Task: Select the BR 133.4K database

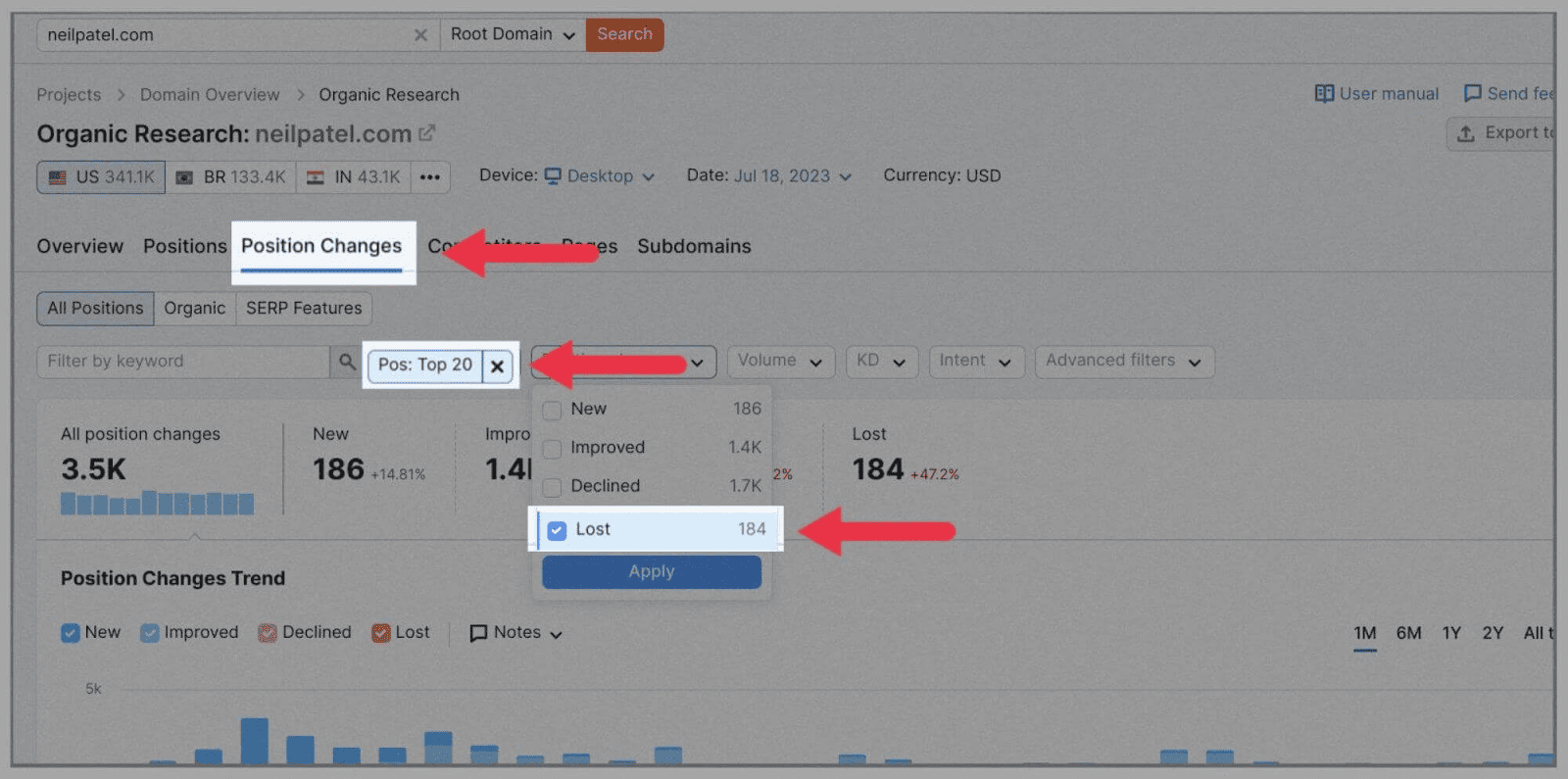Action: (230, 177)
